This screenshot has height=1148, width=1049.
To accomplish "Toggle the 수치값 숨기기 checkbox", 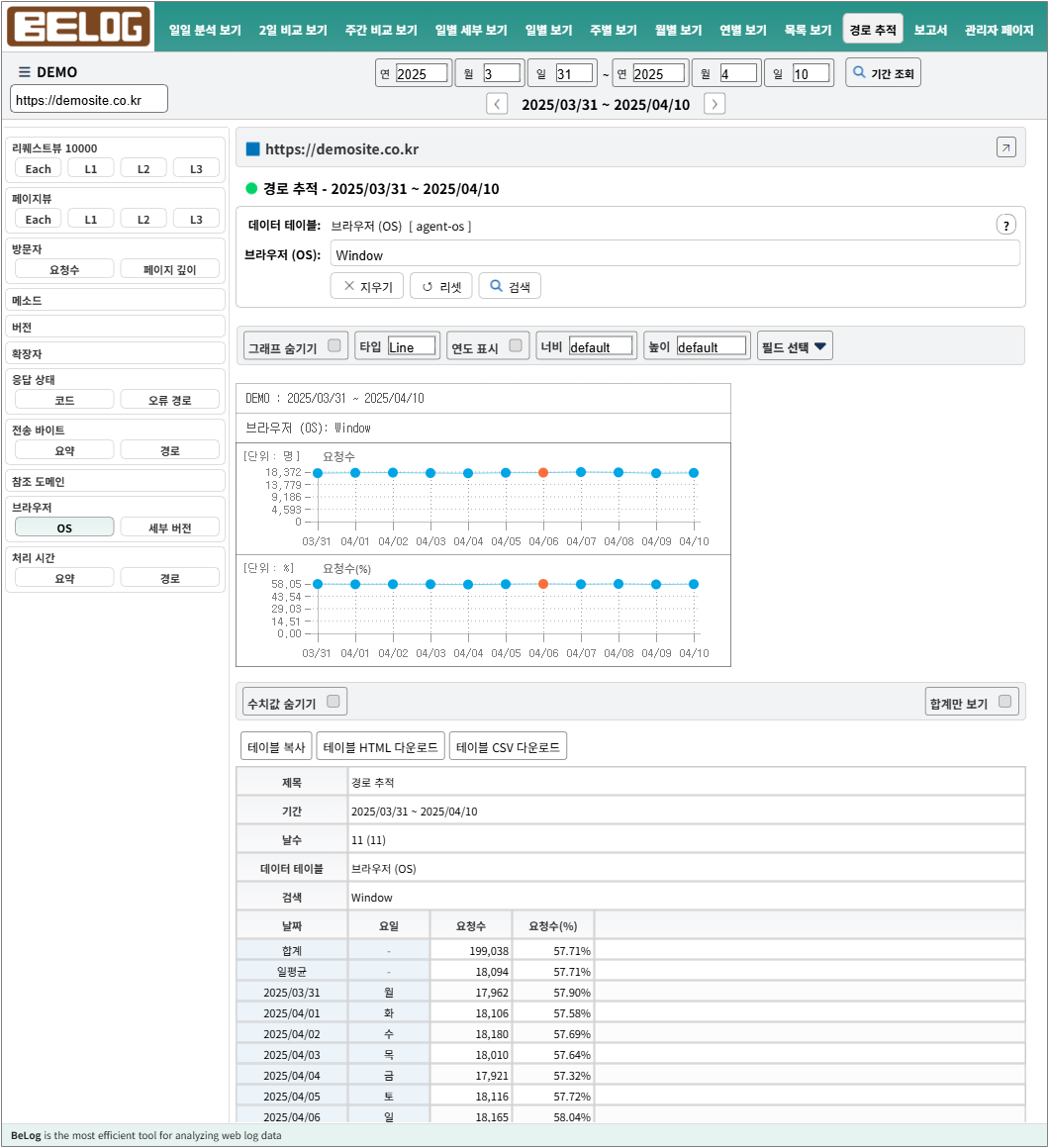I will coord(334,702).
